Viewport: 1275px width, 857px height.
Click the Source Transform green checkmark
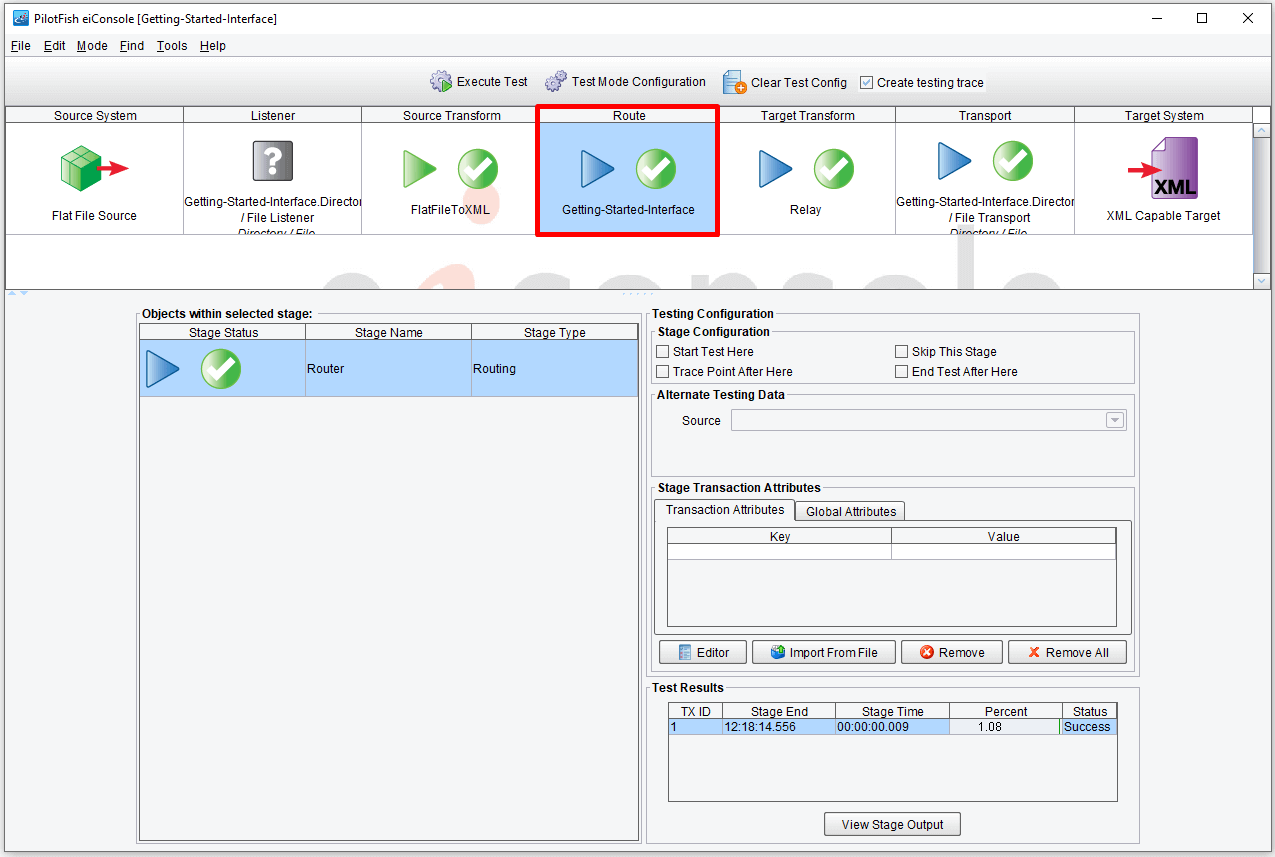click(x=478, y=169)
